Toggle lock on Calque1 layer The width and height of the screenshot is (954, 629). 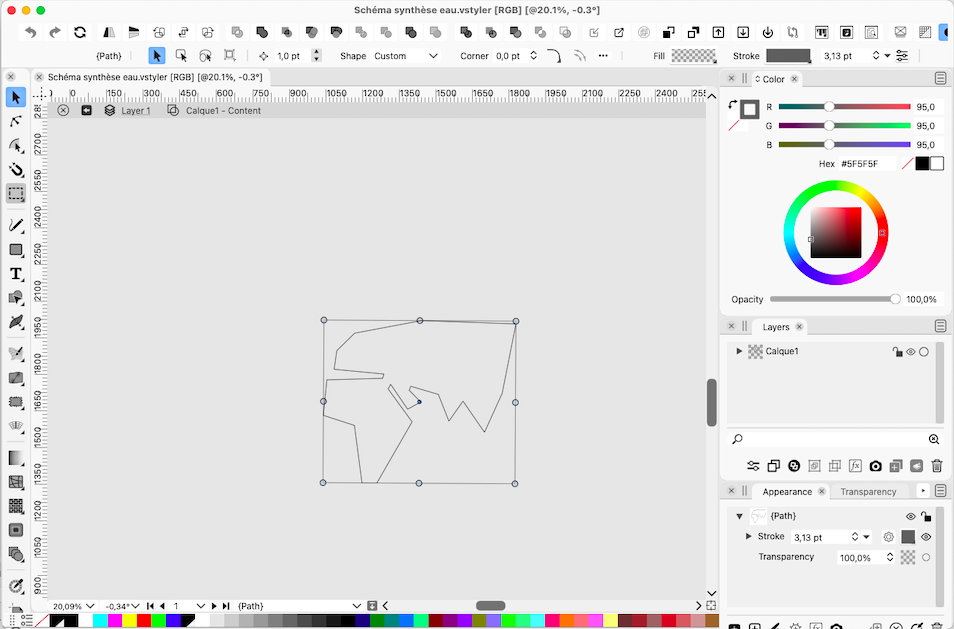(x=897, y=352)
